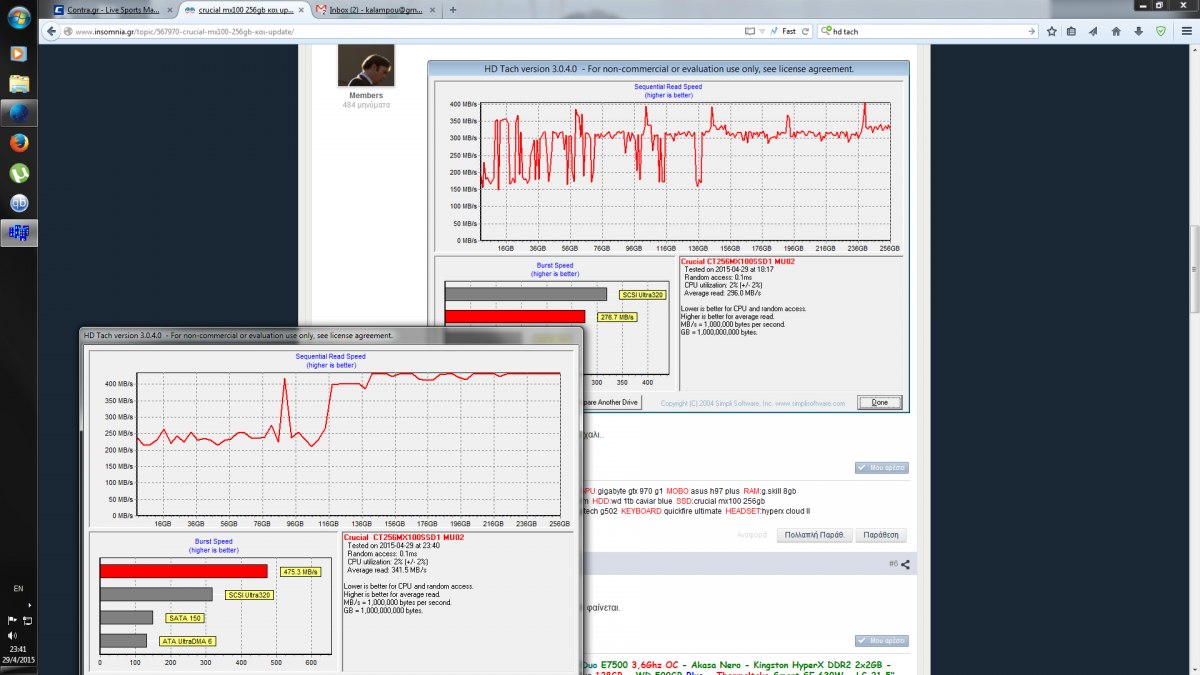Image resolution: width=1200 pixels, height=675 pixels.
Task: Click the 'ATA UltraDMA 6' bar label
Action: coord(188,641)
